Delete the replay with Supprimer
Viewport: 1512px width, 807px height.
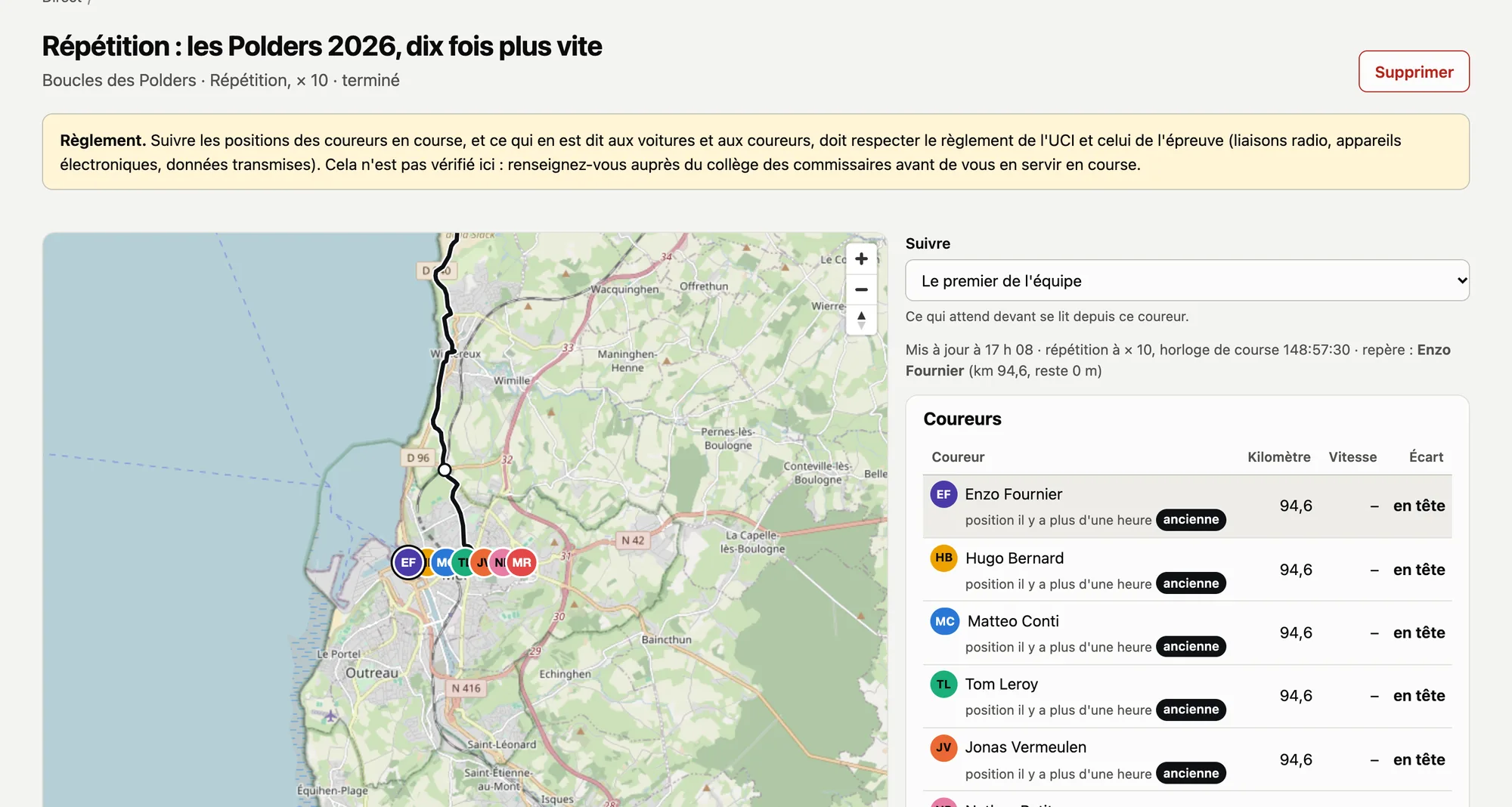click(1414, 72)
